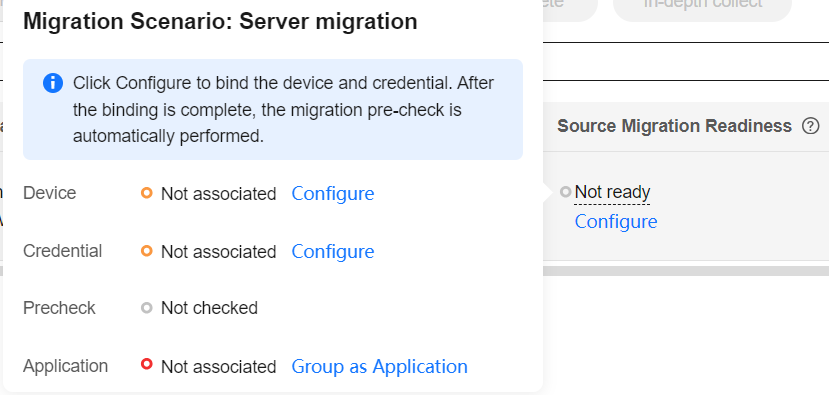Click the gray Precheck status circle
Screen dimensions: 829x395
click(x=147, y=308)
